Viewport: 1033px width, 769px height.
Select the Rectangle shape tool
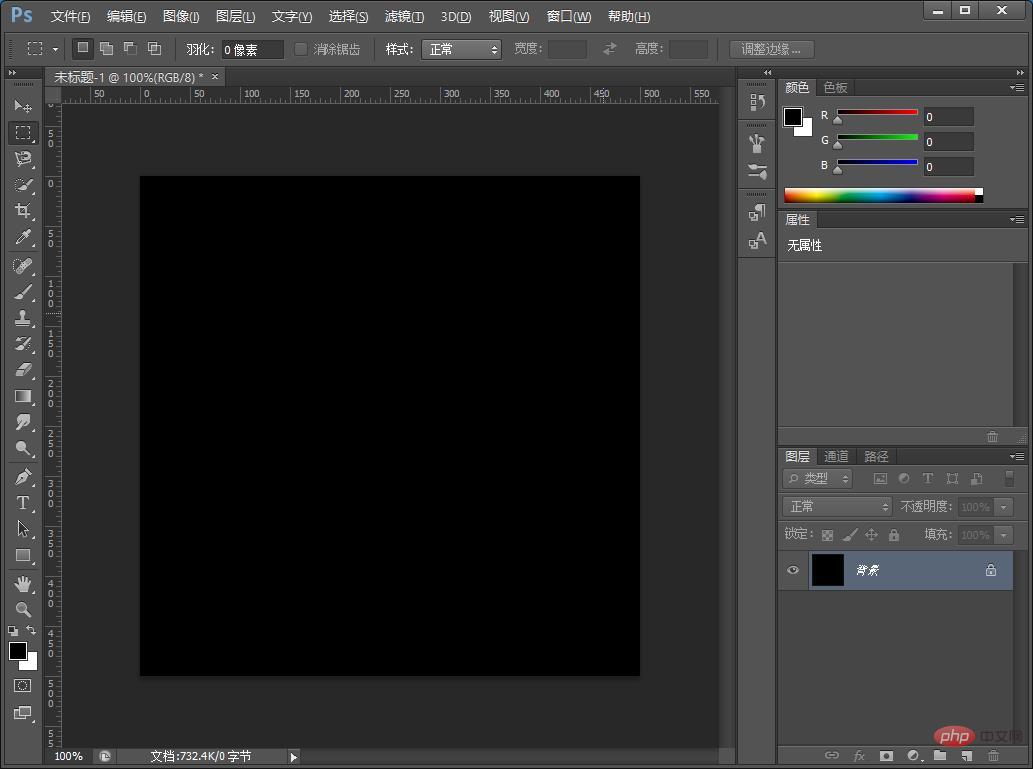pyautogui.click(x=23, y=555)
